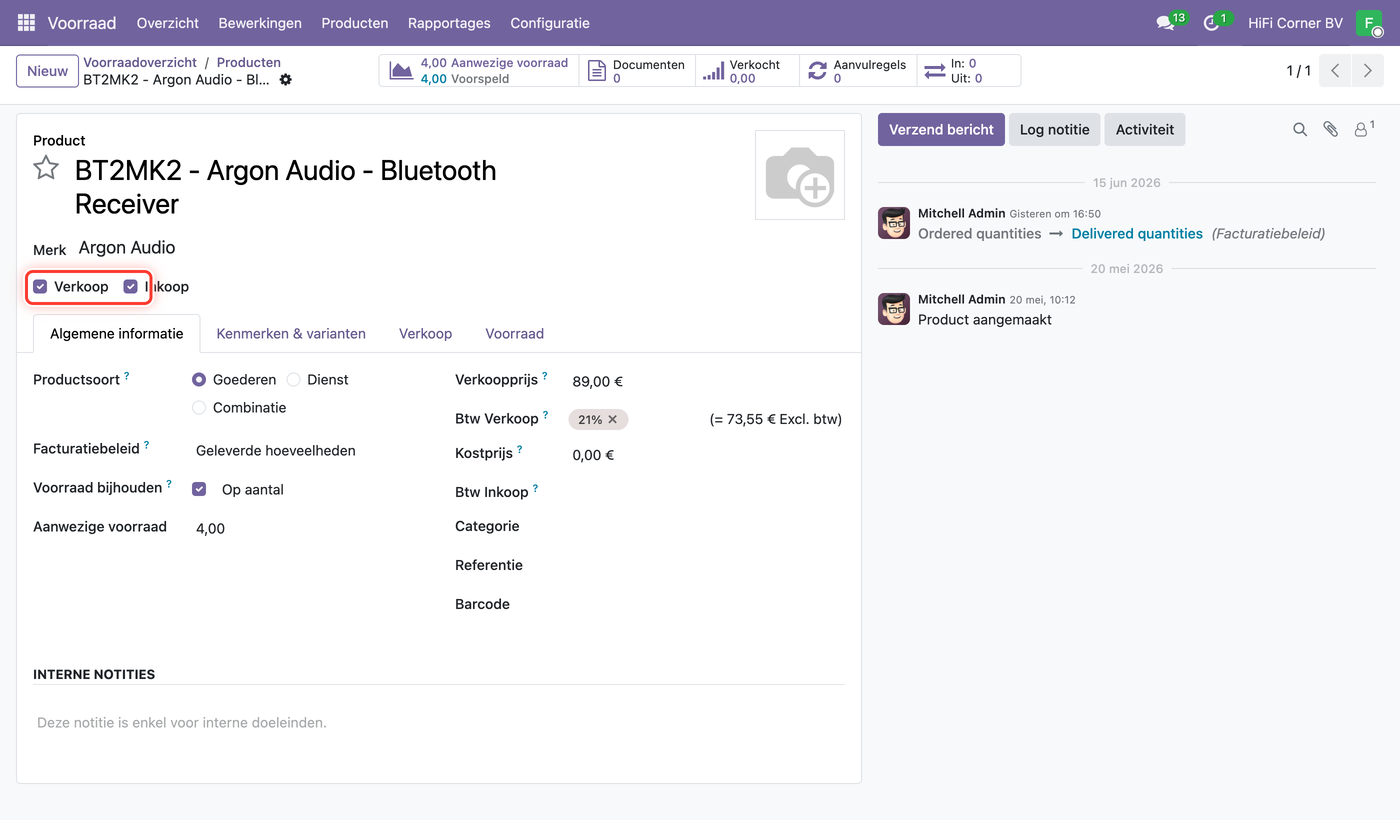1400x820 pixels.
Task: Open the Kostprijs help question mark
Action: click(520, 450)
